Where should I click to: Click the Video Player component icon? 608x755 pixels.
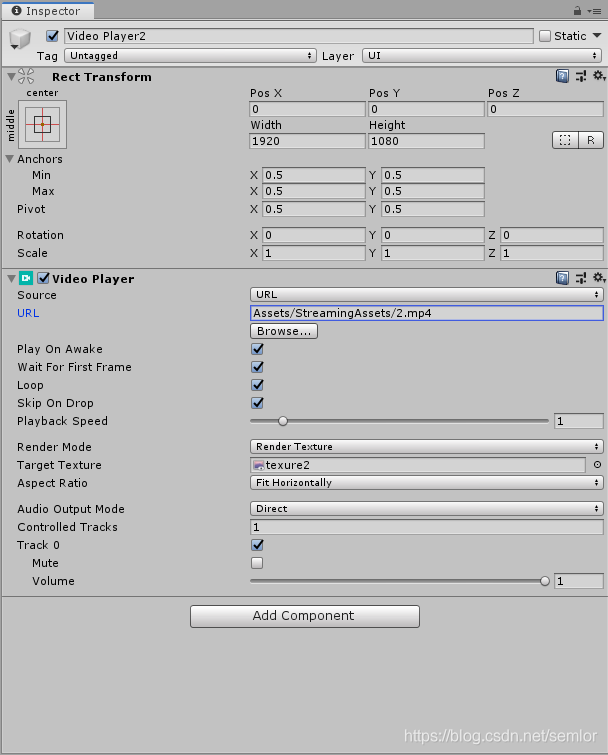point(26,278)
